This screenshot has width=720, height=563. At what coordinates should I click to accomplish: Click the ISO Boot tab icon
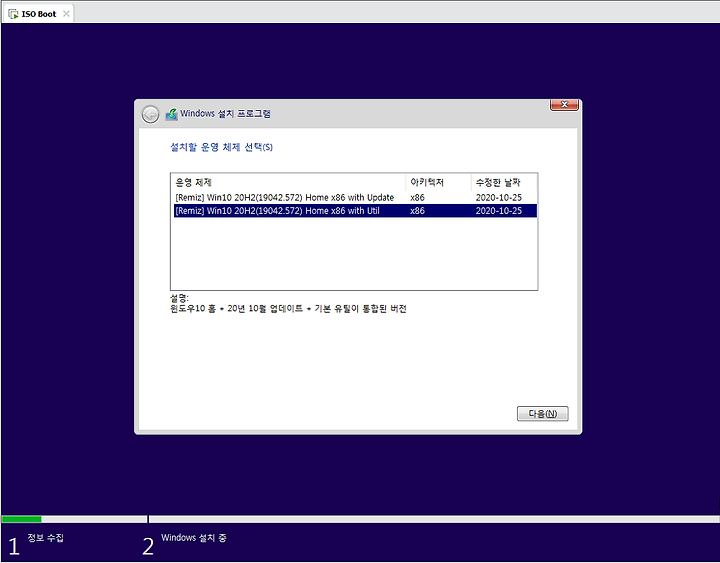pyautogui.click(x=13, y=14)
